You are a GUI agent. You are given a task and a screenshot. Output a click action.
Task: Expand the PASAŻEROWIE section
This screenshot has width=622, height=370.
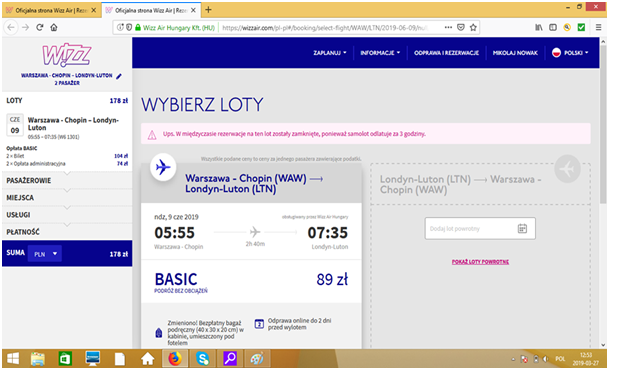coord(67,180)
